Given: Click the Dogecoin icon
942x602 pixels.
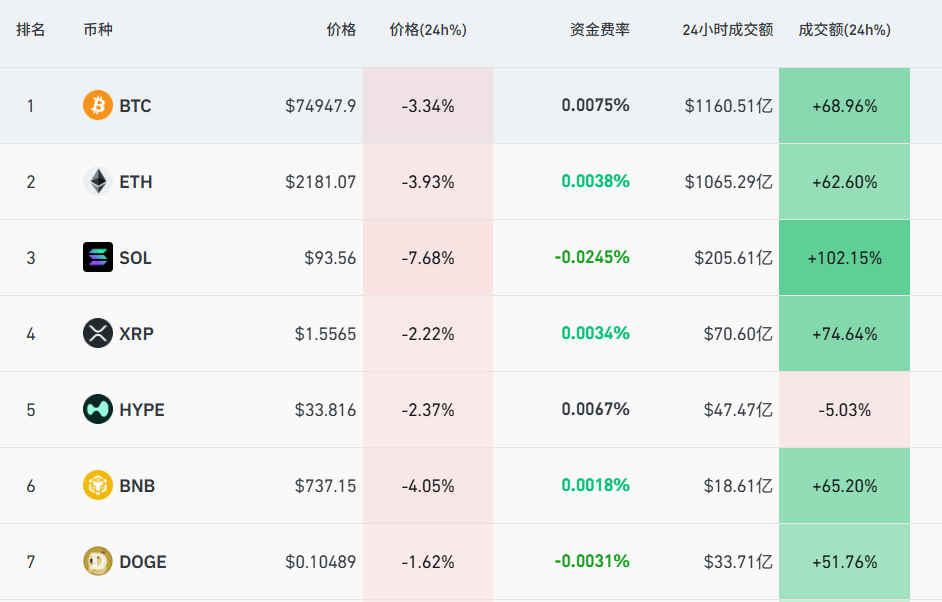Looking at the screenshot, I should tap(98, 561).
